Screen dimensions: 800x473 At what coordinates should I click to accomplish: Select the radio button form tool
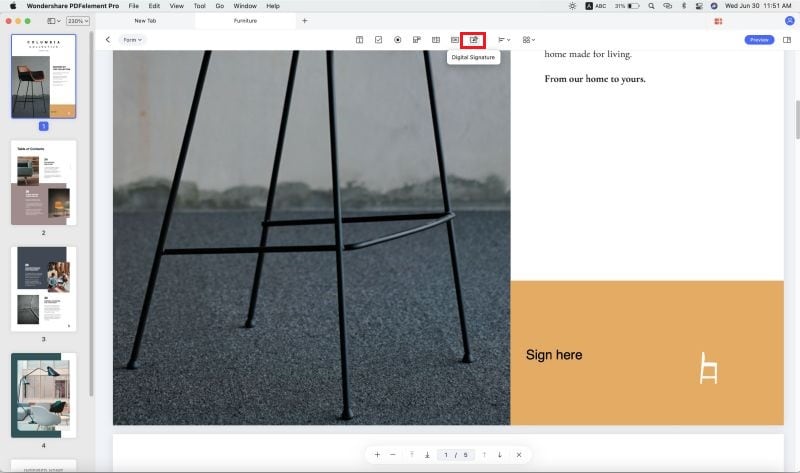pyautogui.click(x=397, y=40)
